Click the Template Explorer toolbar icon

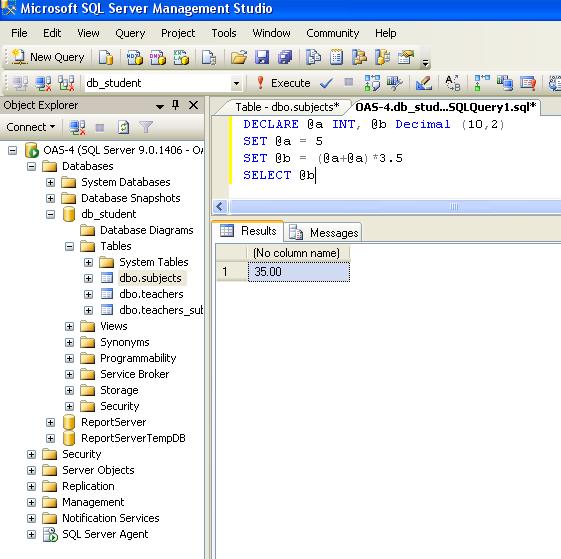click(x=382, y=57)
